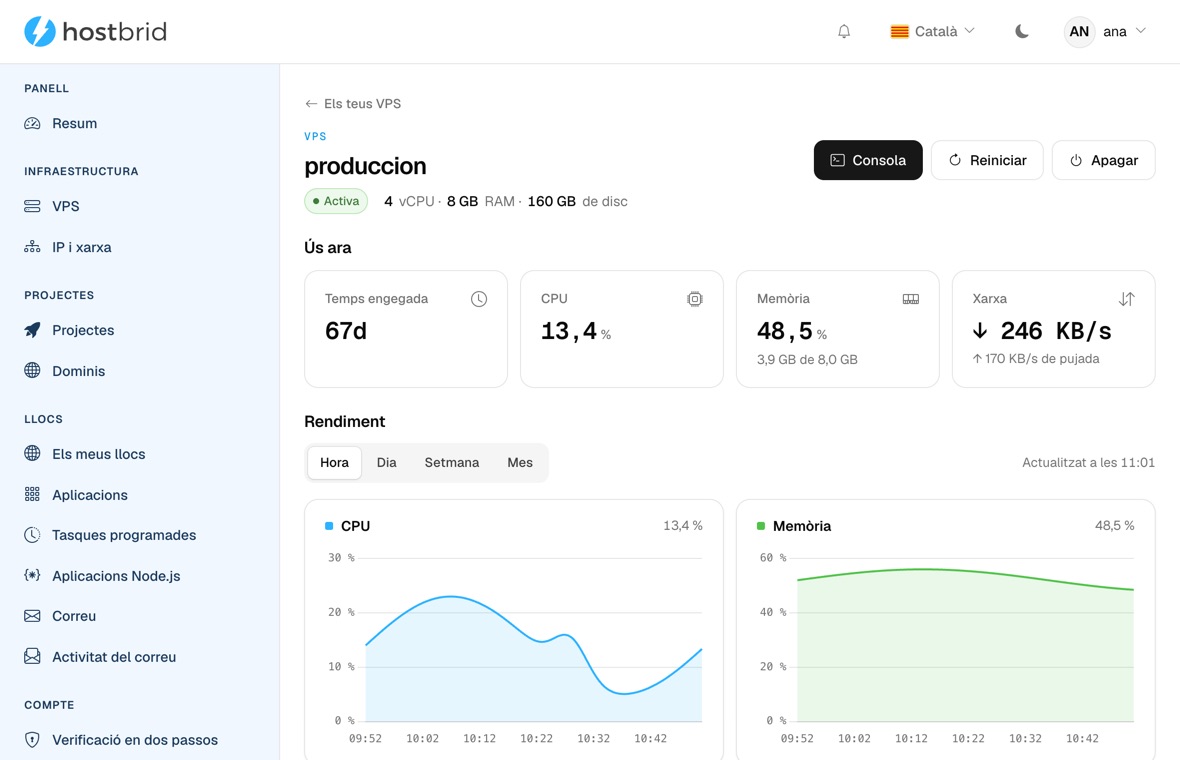Image resolution: width=1180 pixels, height=760 pixels.
Task: Click the VPS server icon in sidebar
Action: (x=32, y=206)
